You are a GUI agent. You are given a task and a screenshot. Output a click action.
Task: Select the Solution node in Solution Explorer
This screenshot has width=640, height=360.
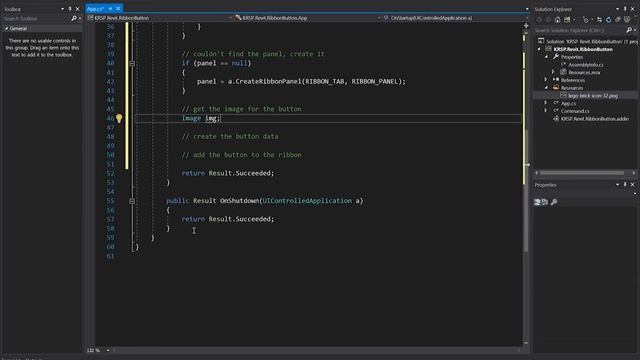coord(588,42)
